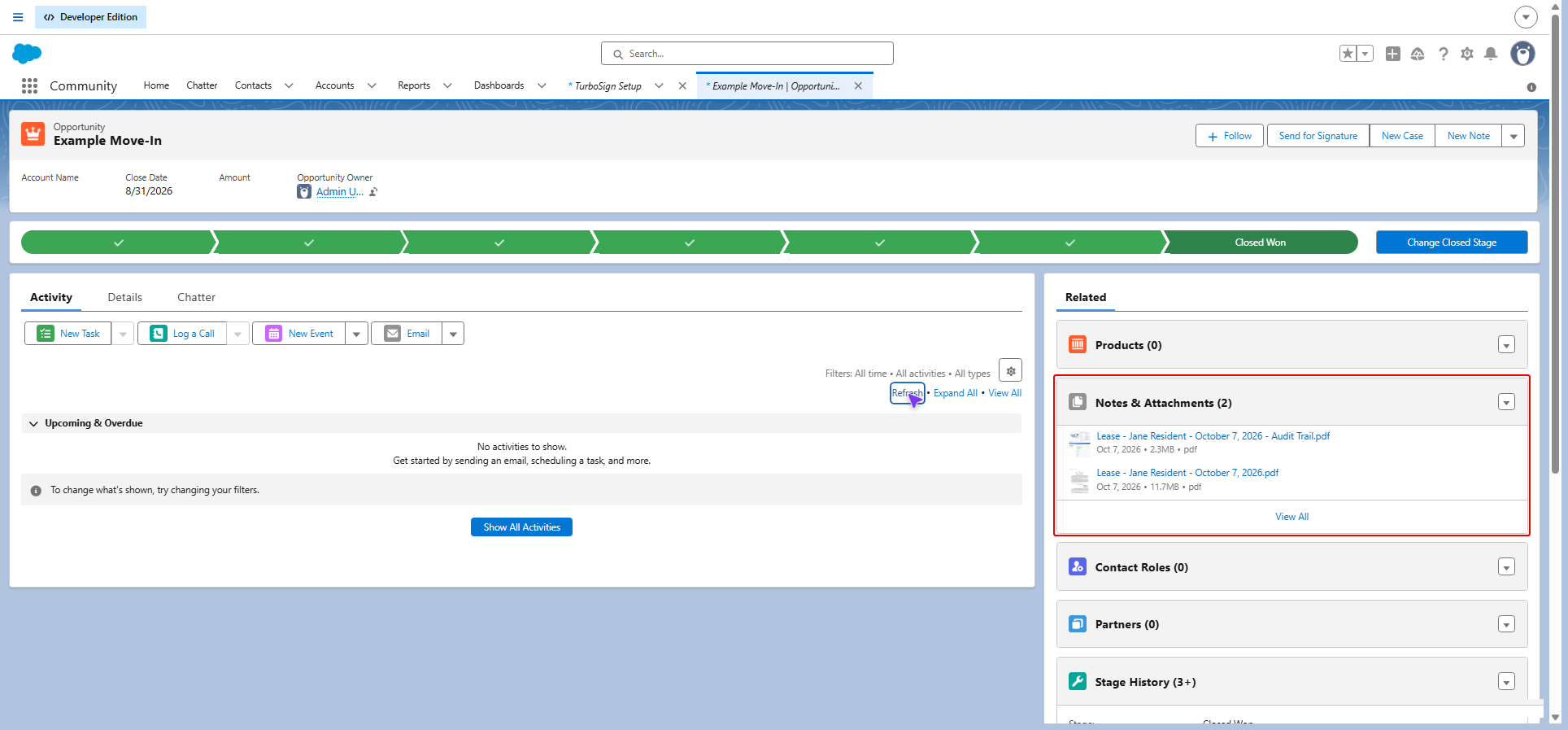This screenshot has width=1568, height=730.
Task: Open more actions dropdown beside New Note
Action: [x=1514, y=136]
